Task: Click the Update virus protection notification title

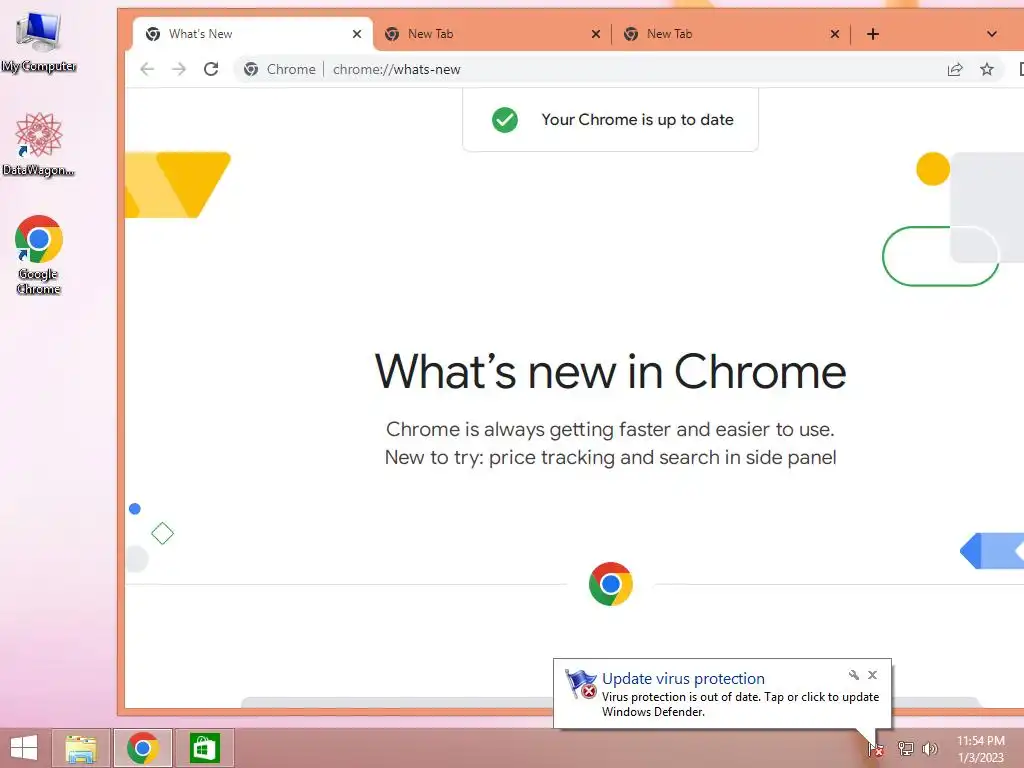Action: pos(683,679)
